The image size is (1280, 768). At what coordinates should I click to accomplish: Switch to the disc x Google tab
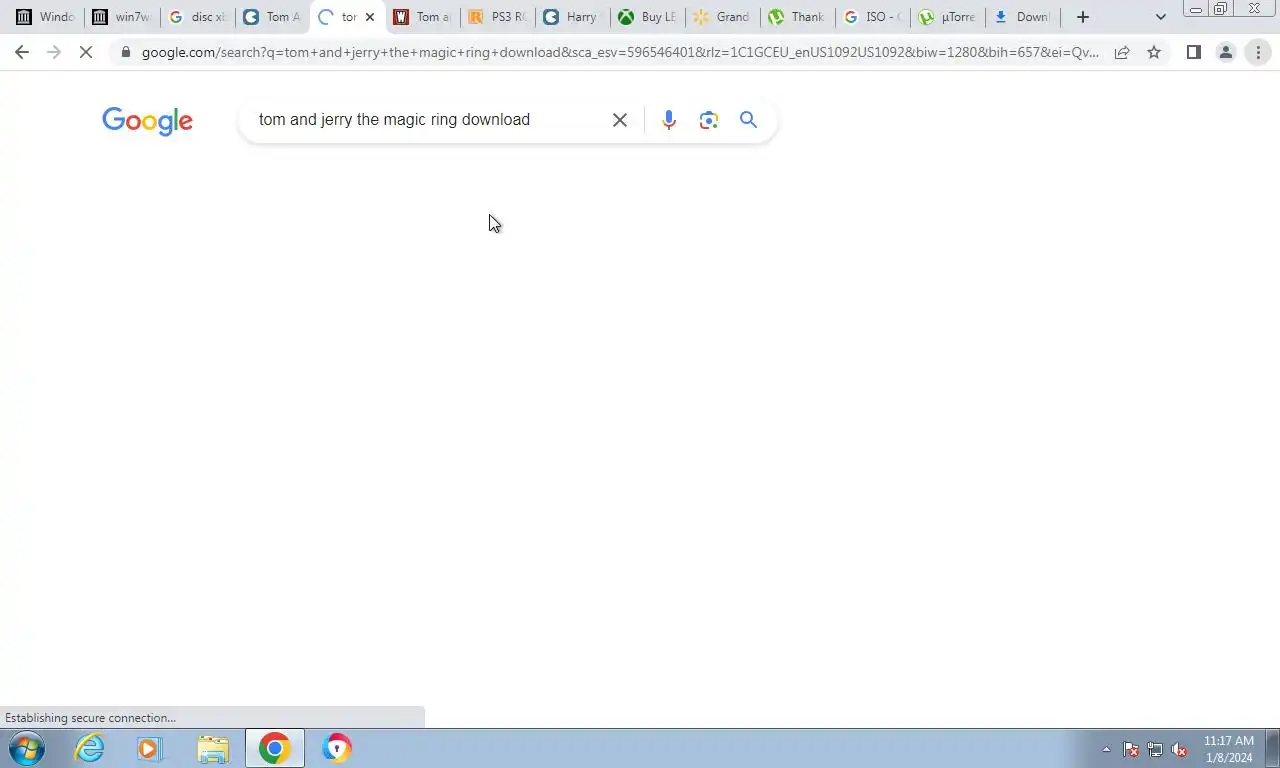tap(197, 17)
